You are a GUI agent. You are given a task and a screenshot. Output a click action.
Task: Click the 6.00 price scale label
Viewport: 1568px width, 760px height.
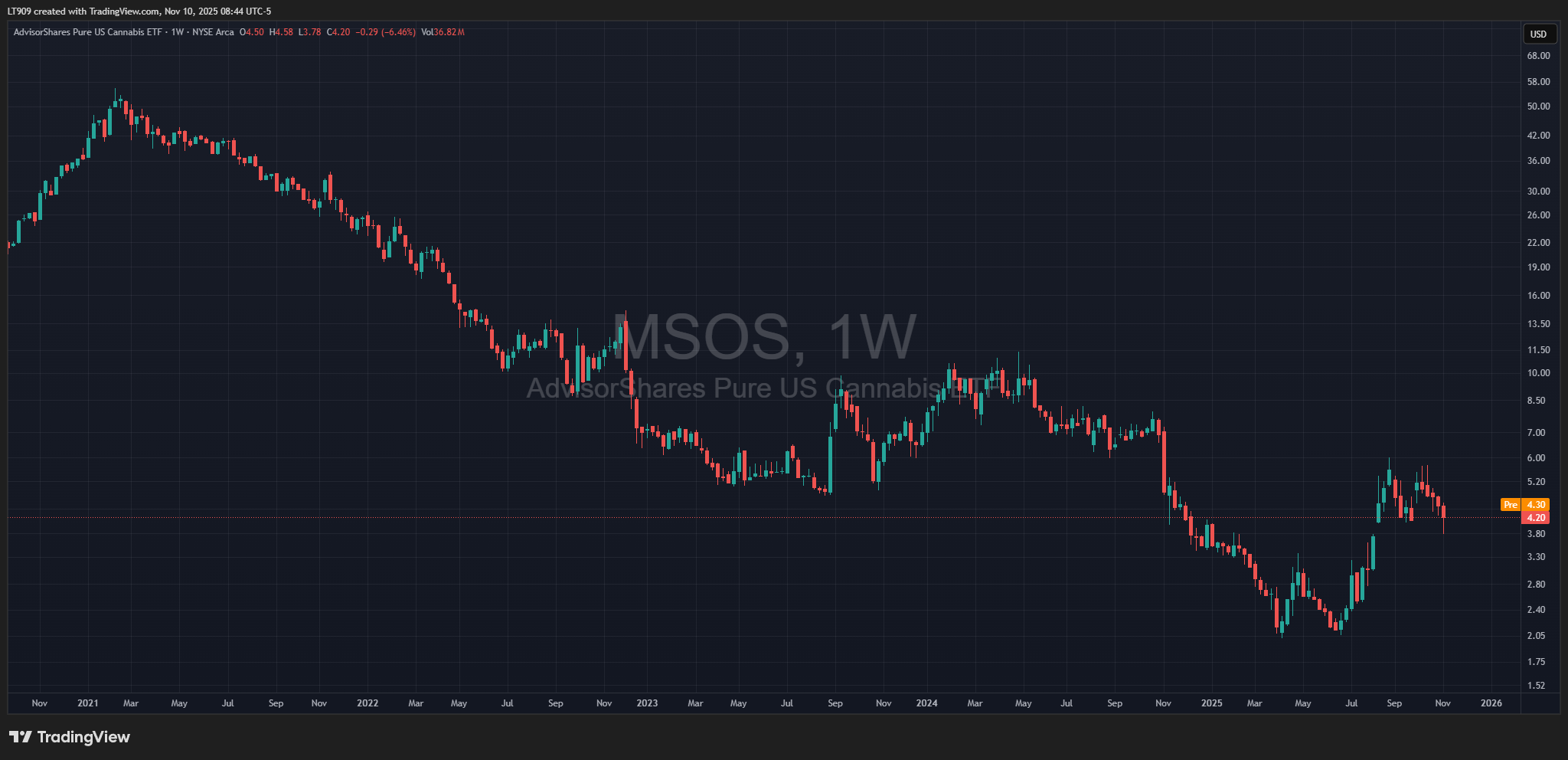pos(1536,458)
